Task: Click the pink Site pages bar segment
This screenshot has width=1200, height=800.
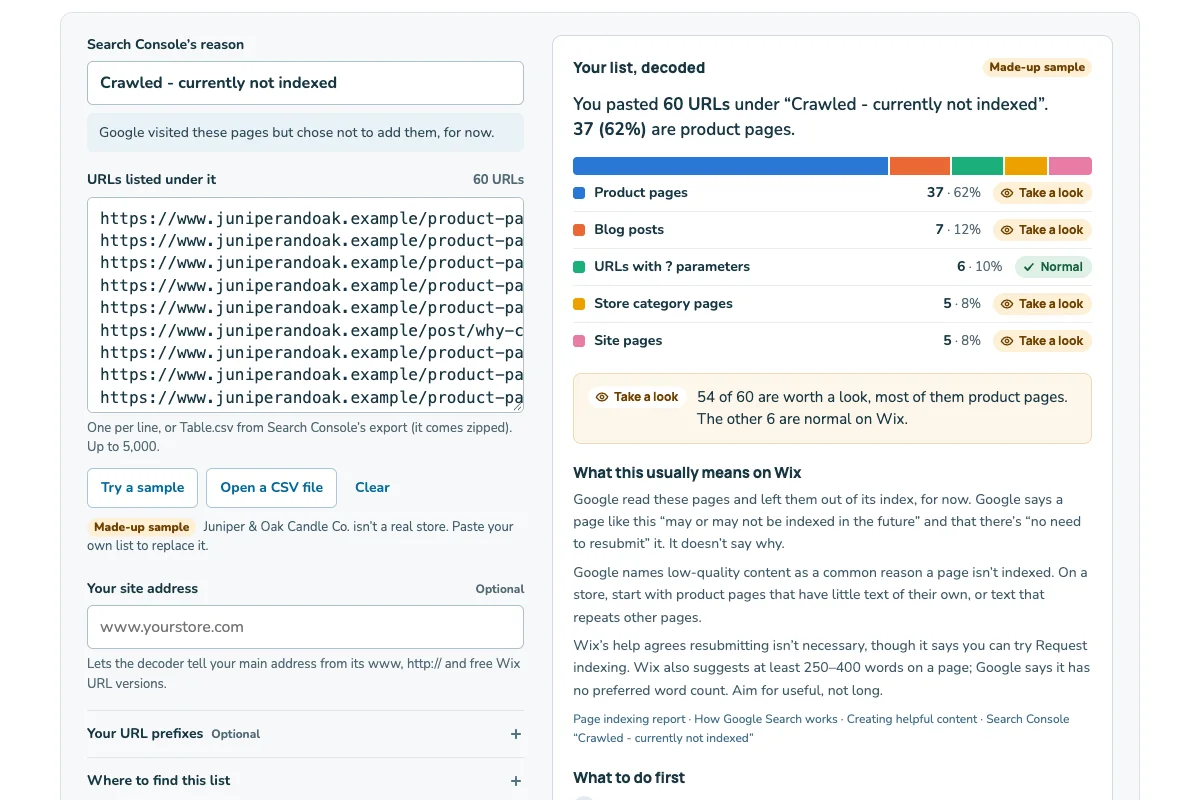Action: tap(1070, 166)
